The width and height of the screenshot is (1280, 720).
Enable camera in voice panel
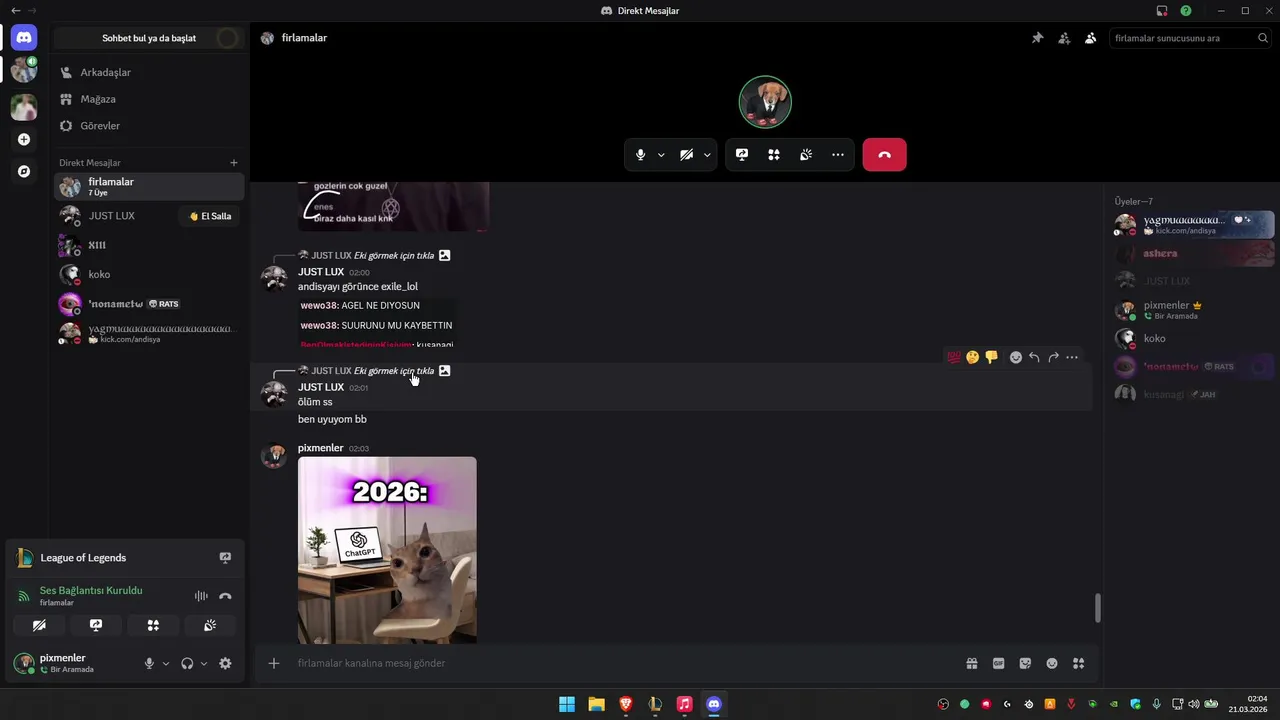pos(39,625)
